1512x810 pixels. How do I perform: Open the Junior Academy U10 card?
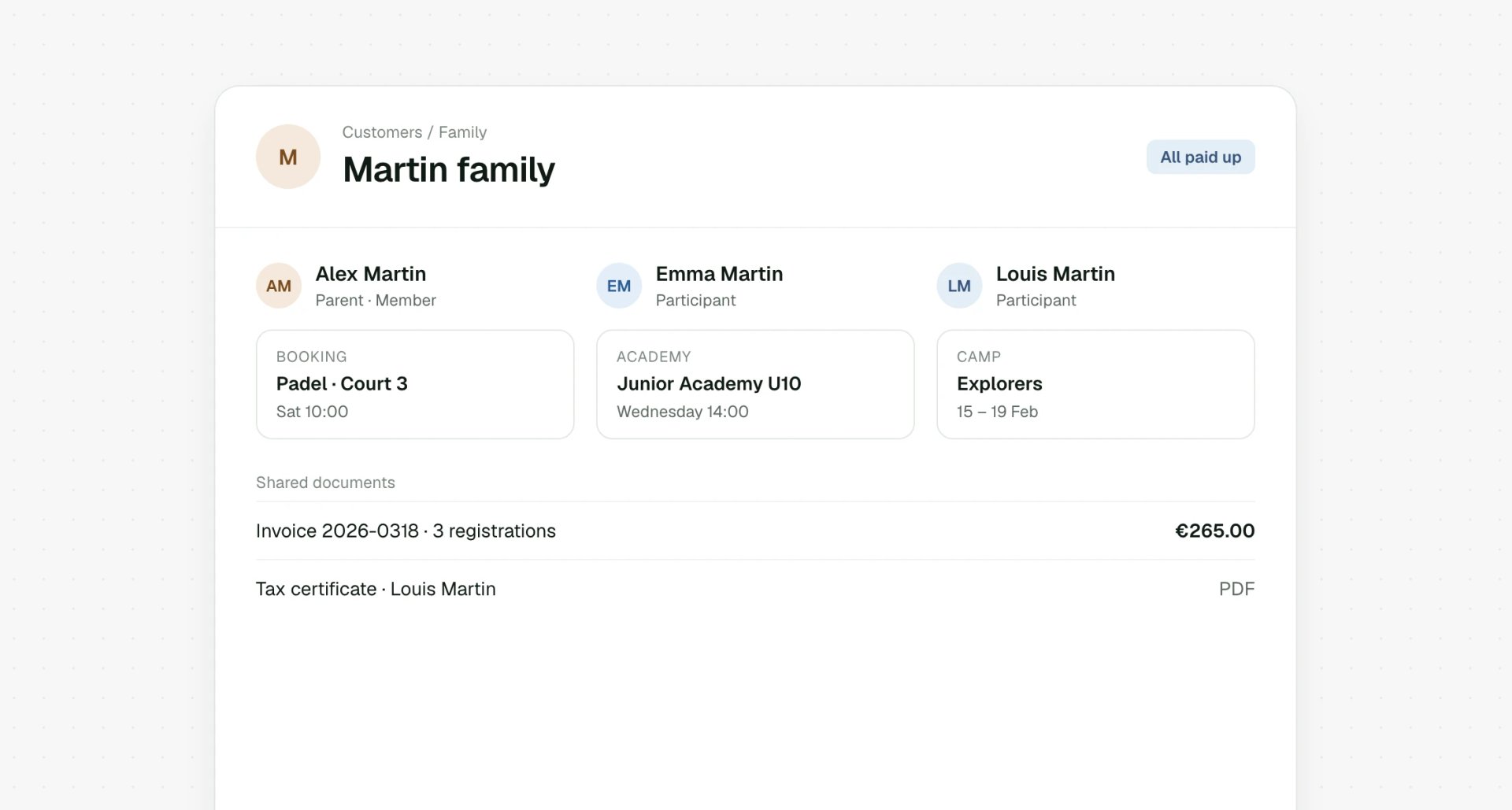click(x=755, y=384)
